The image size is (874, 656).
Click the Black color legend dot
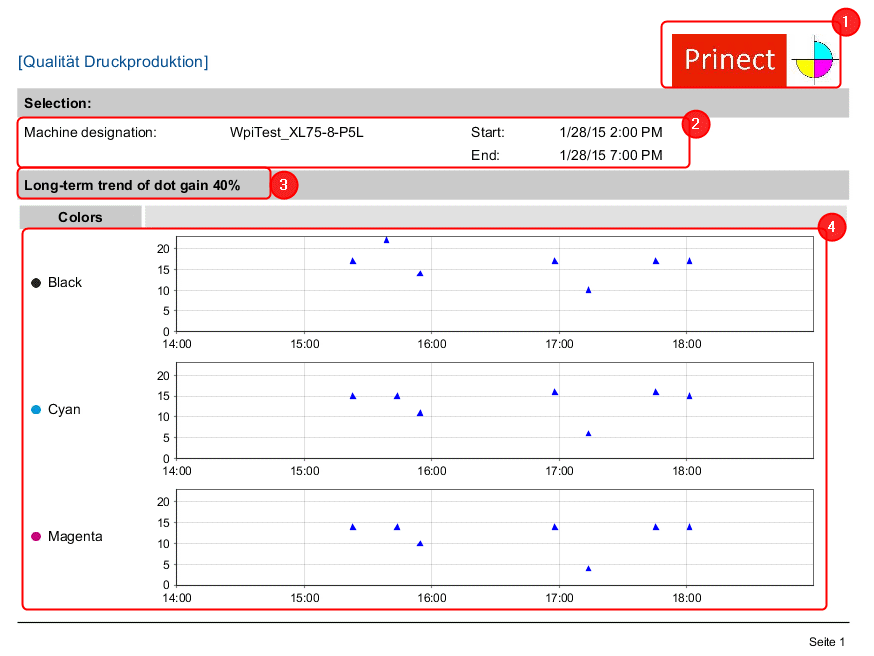[36, 283]
